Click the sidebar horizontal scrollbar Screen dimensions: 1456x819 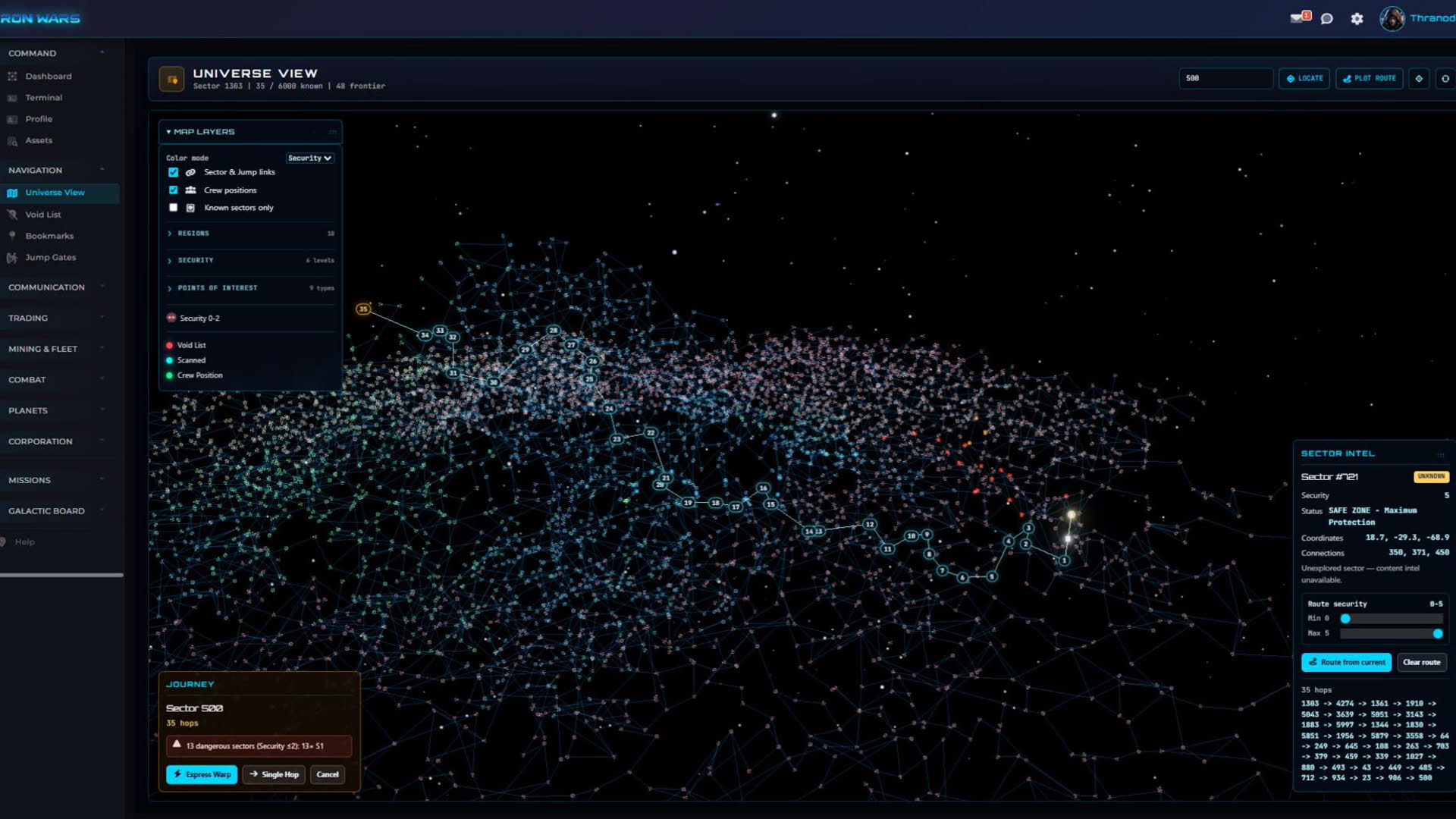[x=61, y=576]
